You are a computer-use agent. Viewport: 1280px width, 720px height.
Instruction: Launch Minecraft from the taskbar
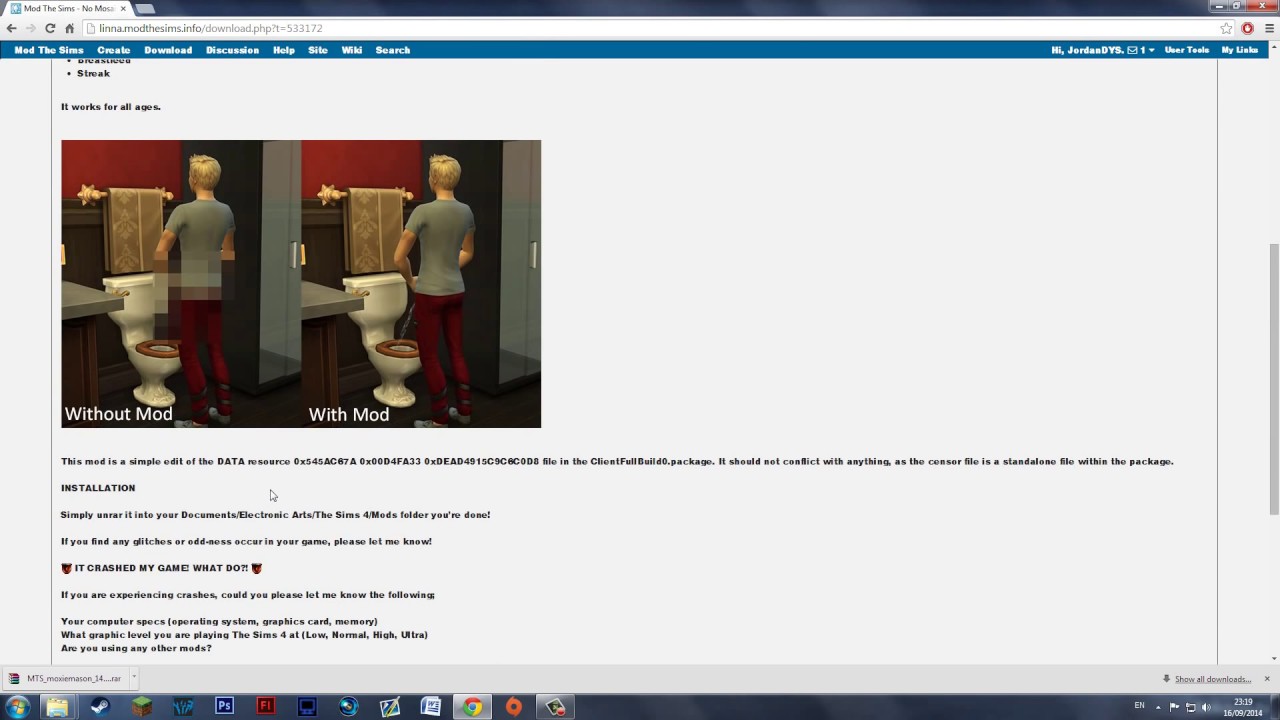point(142,707)
